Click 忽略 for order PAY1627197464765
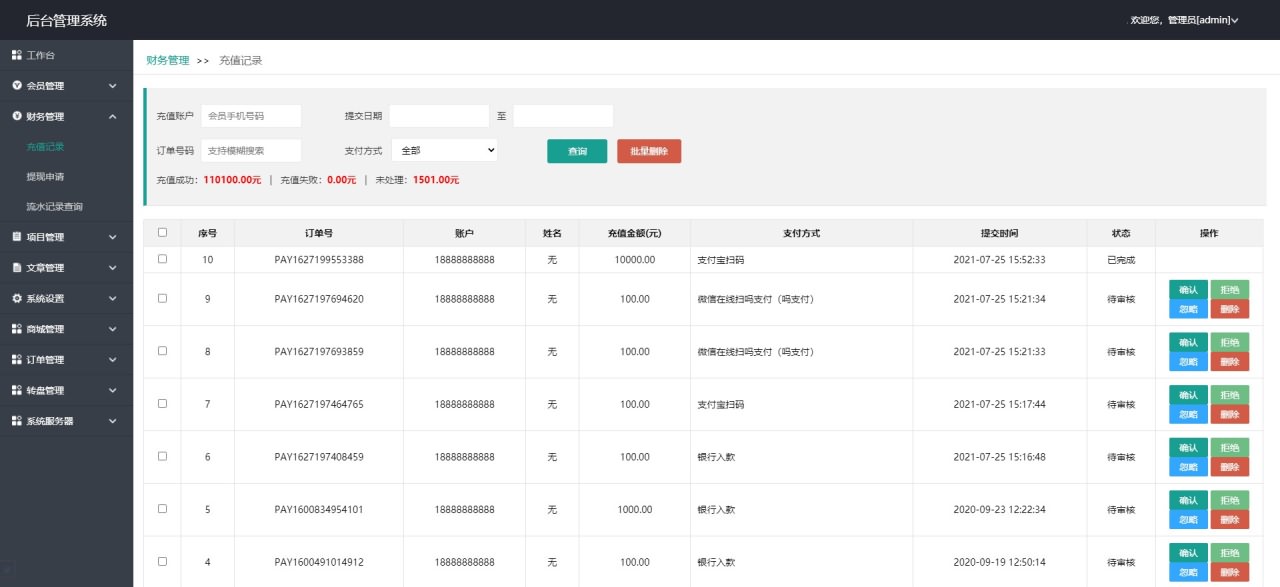1280x587 pixels. pos(1188,414)
